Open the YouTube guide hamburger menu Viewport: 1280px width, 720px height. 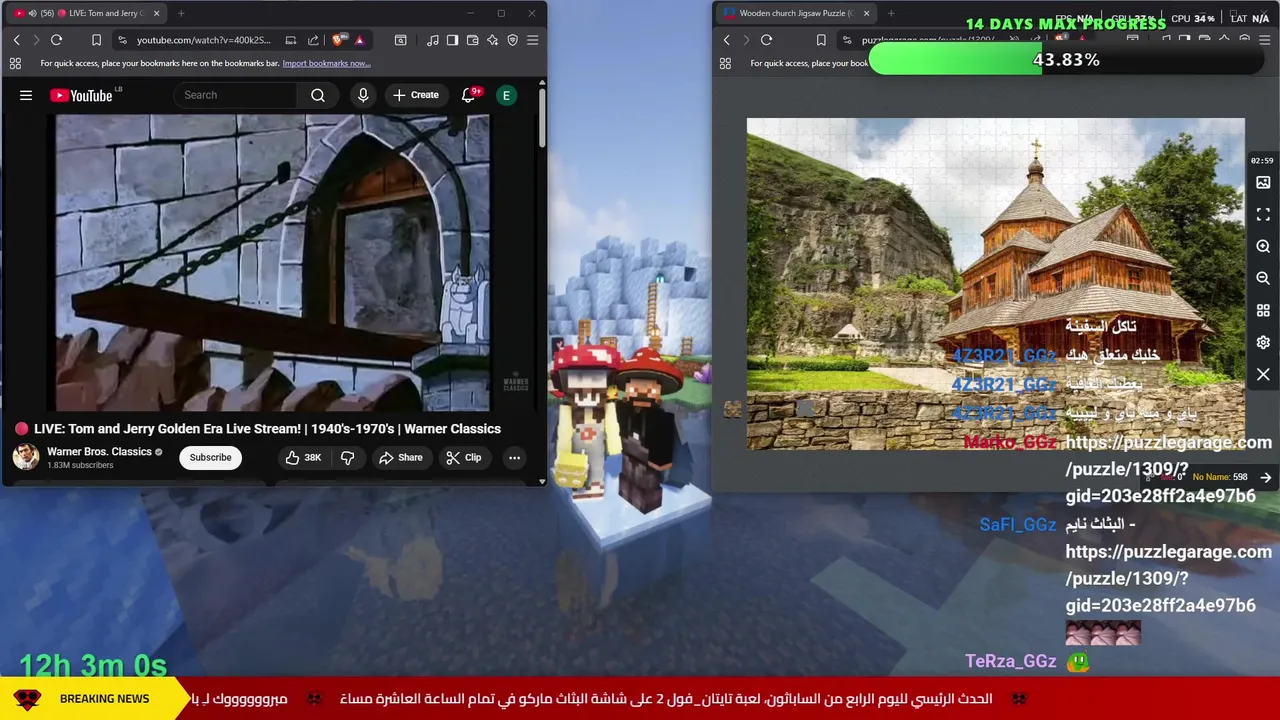pyautogui.click(x=26, y=95)
